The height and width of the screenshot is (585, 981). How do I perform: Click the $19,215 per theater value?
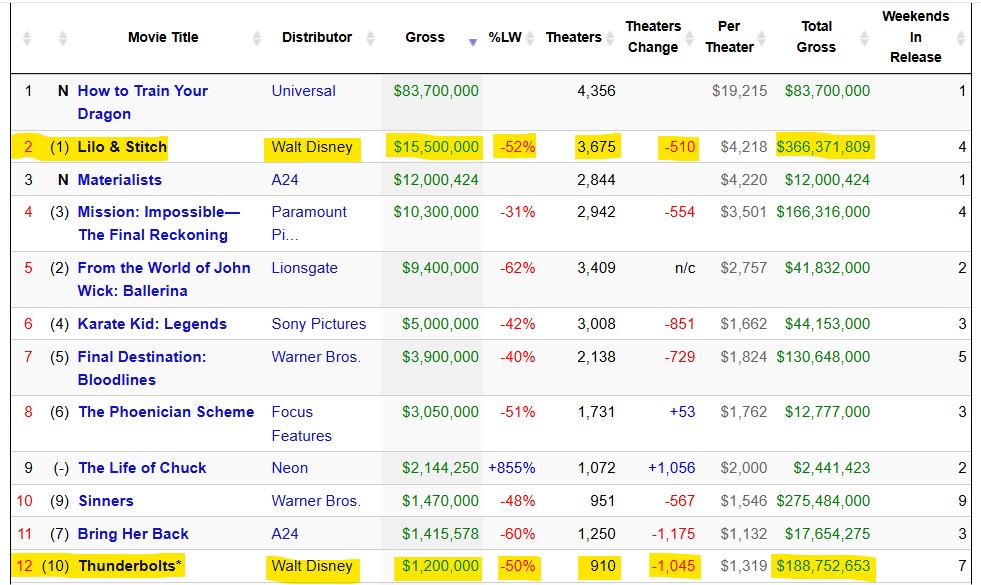click(x=740, y=91)
